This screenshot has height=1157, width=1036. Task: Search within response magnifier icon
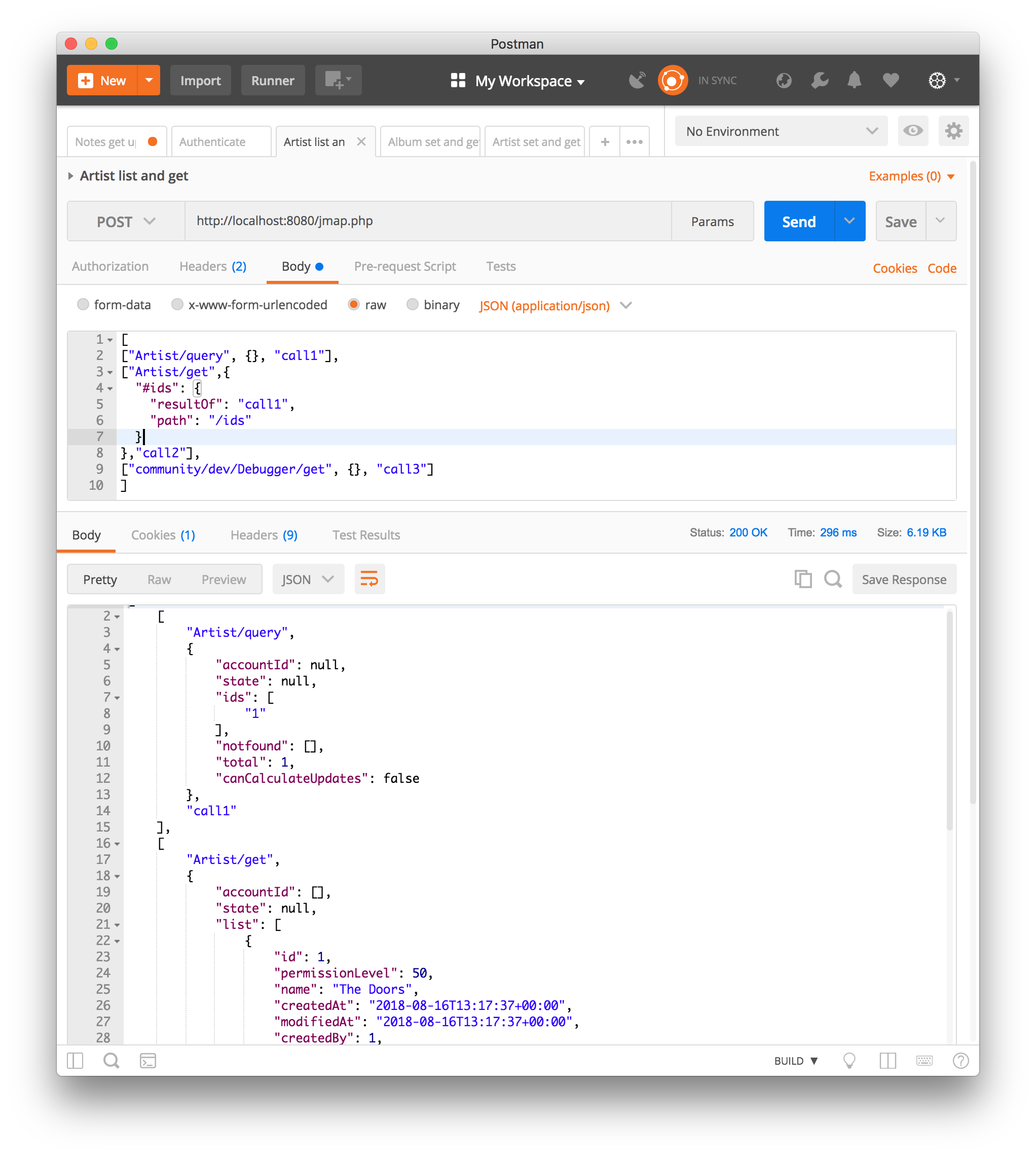833,579
